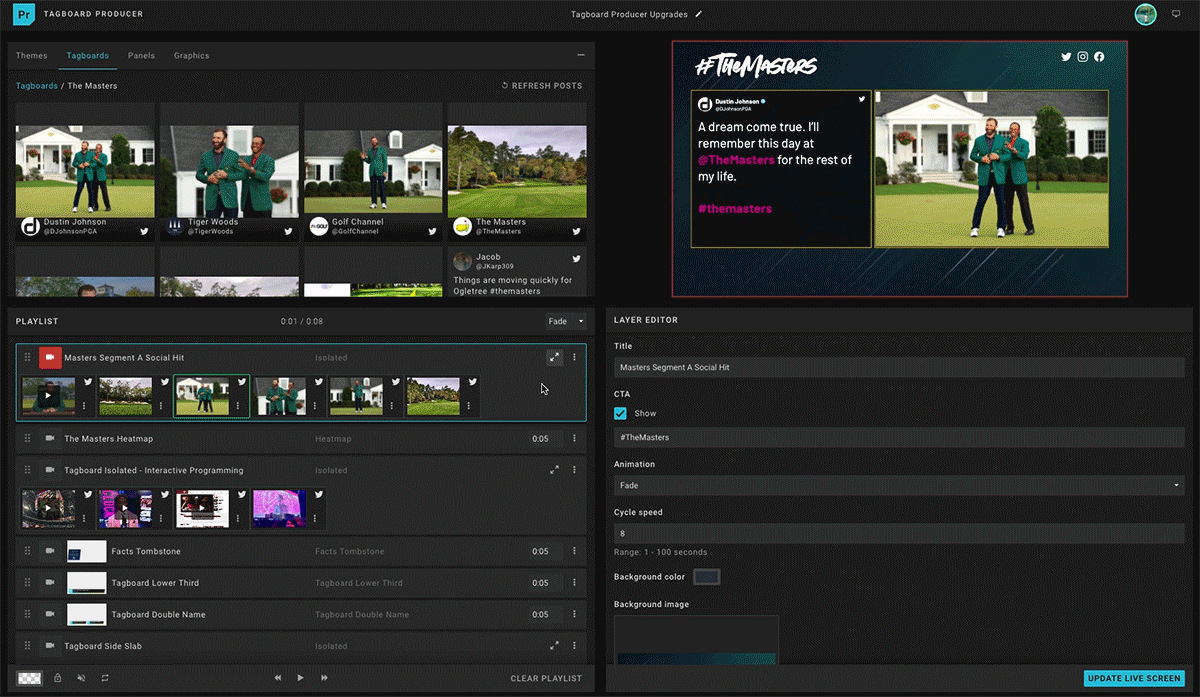Screen dimensions: 1200x697
Task: Start playlist playback with the play button
Action: [x=300, y=678]
